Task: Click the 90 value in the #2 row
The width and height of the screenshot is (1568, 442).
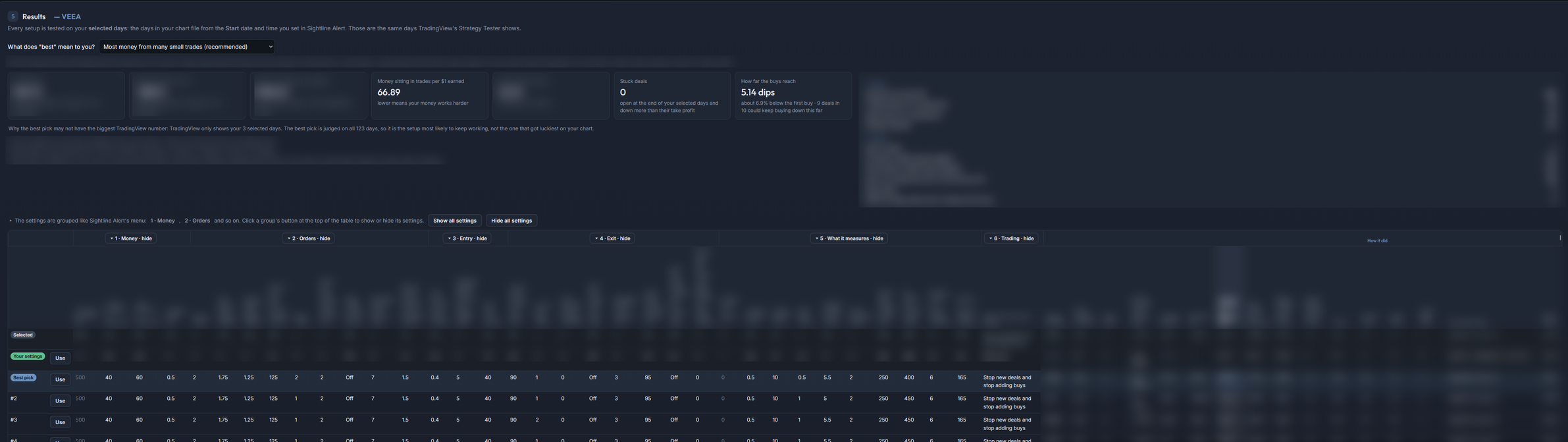Action: (x=513, y=399)
